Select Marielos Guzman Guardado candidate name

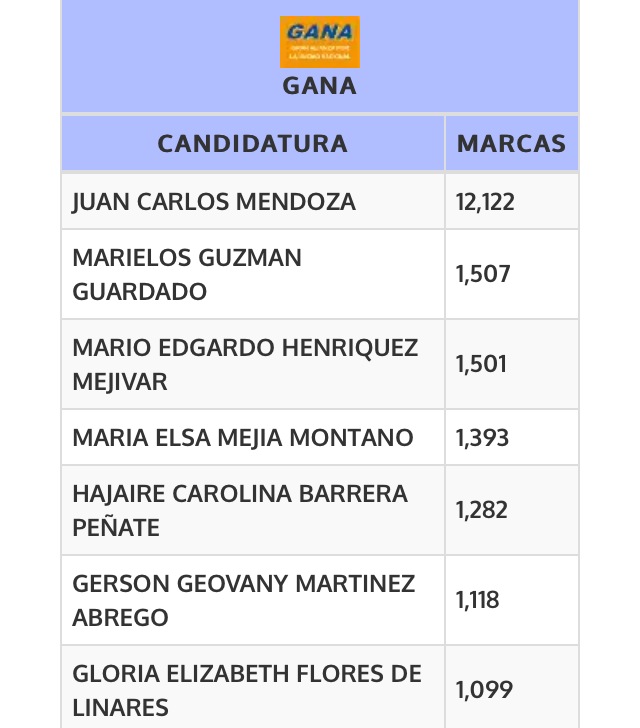187,274
